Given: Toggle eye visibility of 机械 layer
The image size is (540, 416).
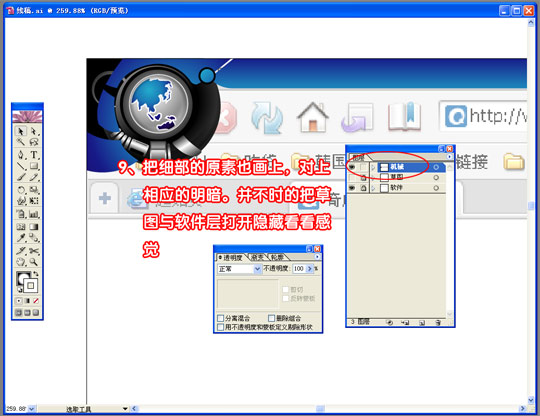Looking at the screenshot, I should click(352, 167).
